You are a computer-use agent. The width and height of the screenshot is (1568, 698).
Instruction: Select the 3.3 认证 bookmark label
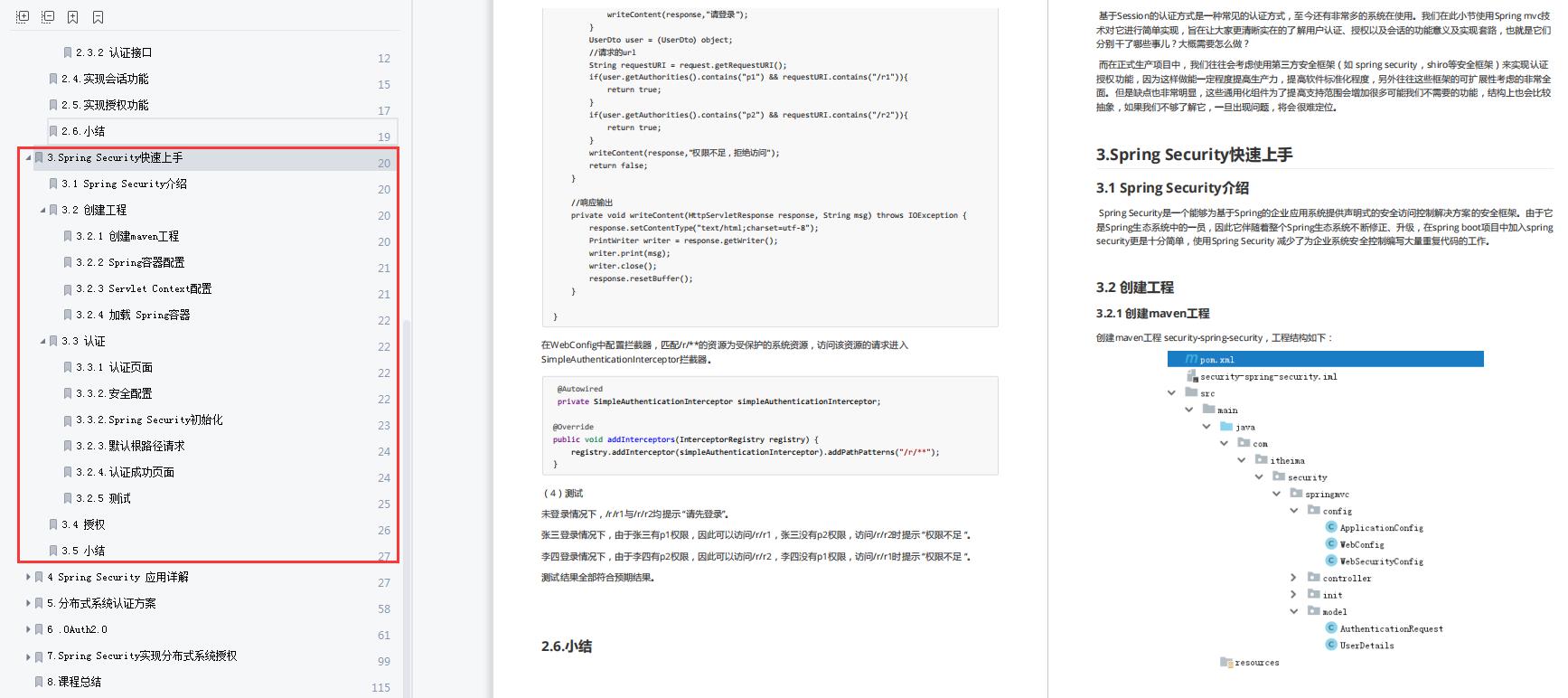[83, 341]
